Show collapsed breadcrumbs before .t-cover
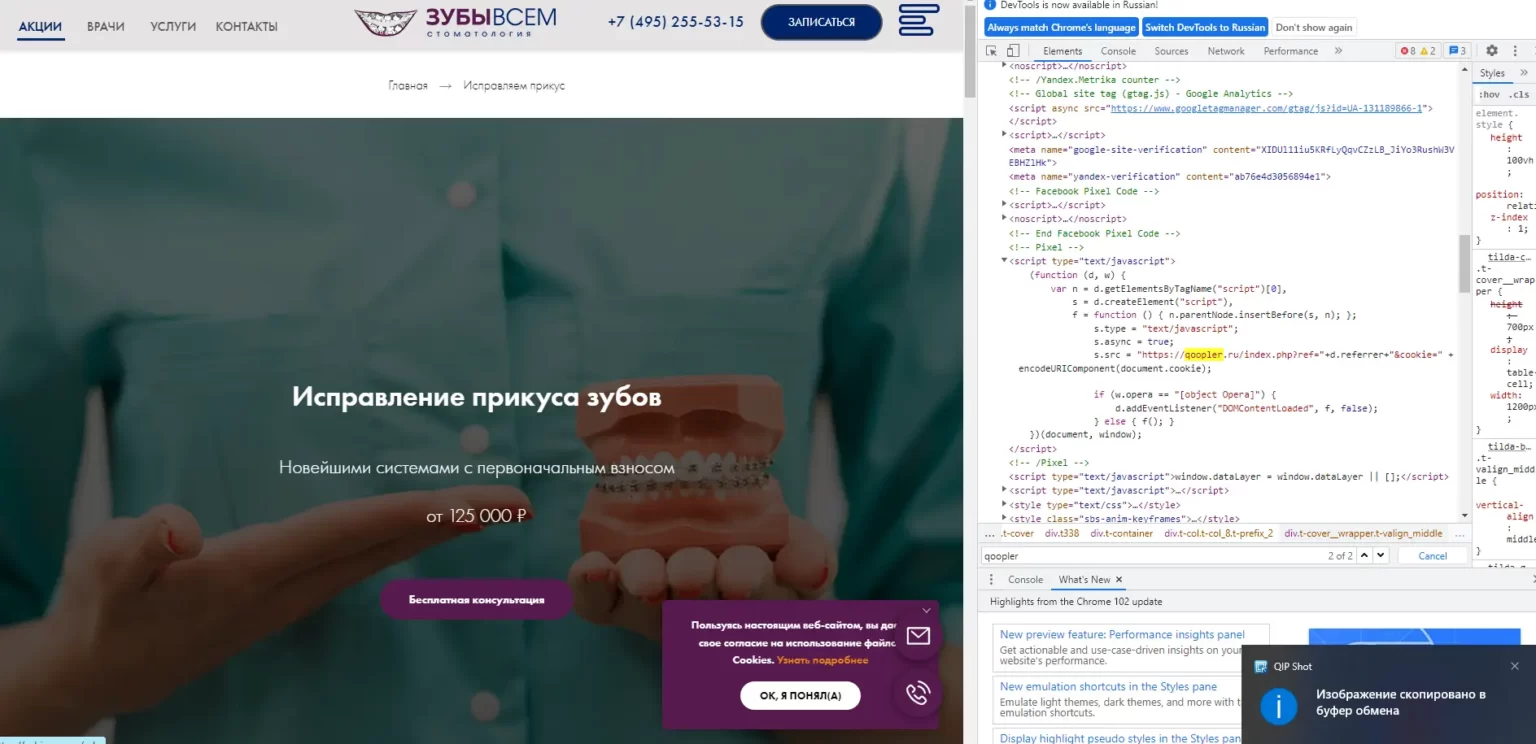Image resolution: width=1536 pixels, height=744 pixels. 990,533
